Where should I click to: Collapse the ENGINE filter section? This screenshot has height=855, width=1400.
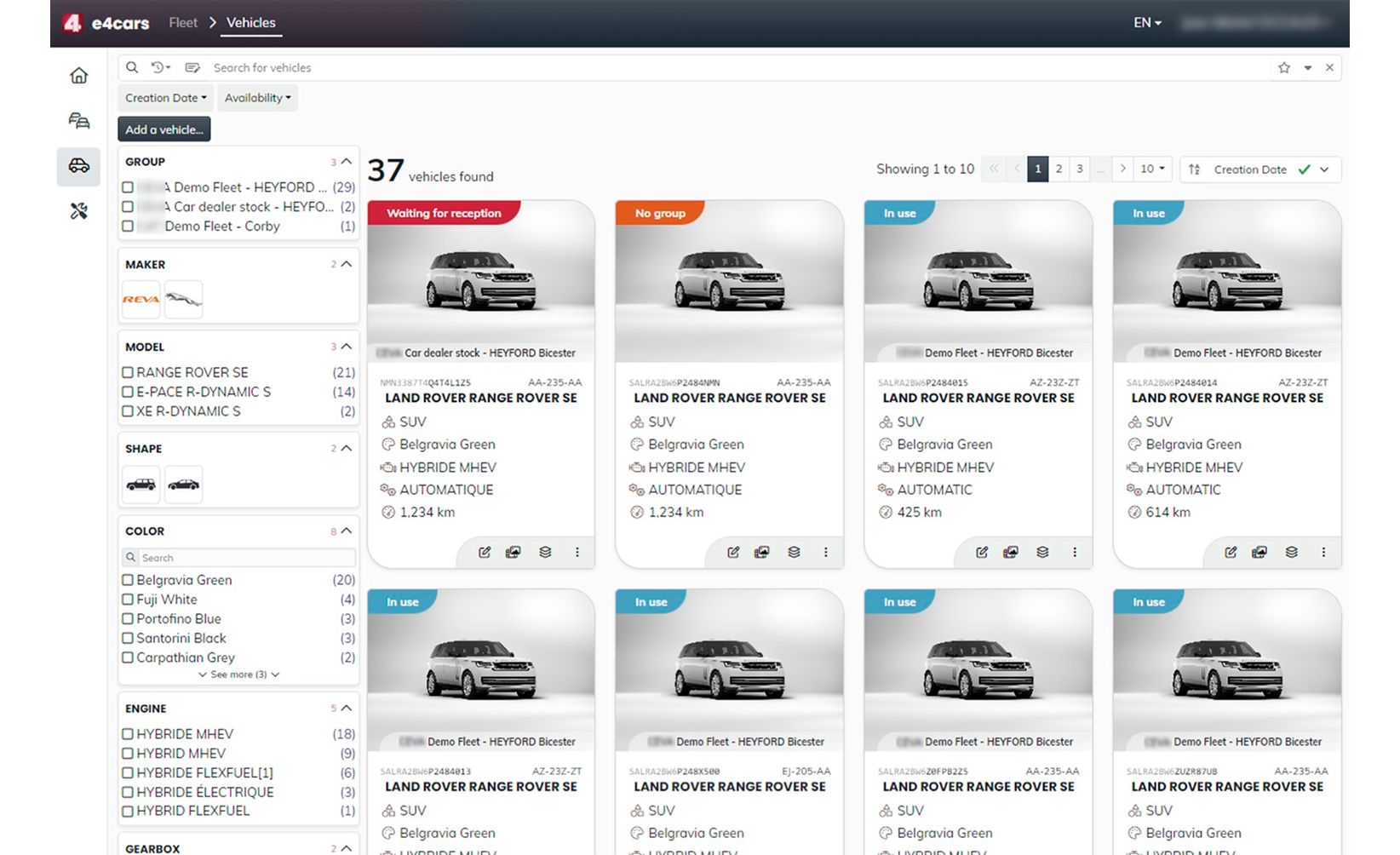point(347,708)
